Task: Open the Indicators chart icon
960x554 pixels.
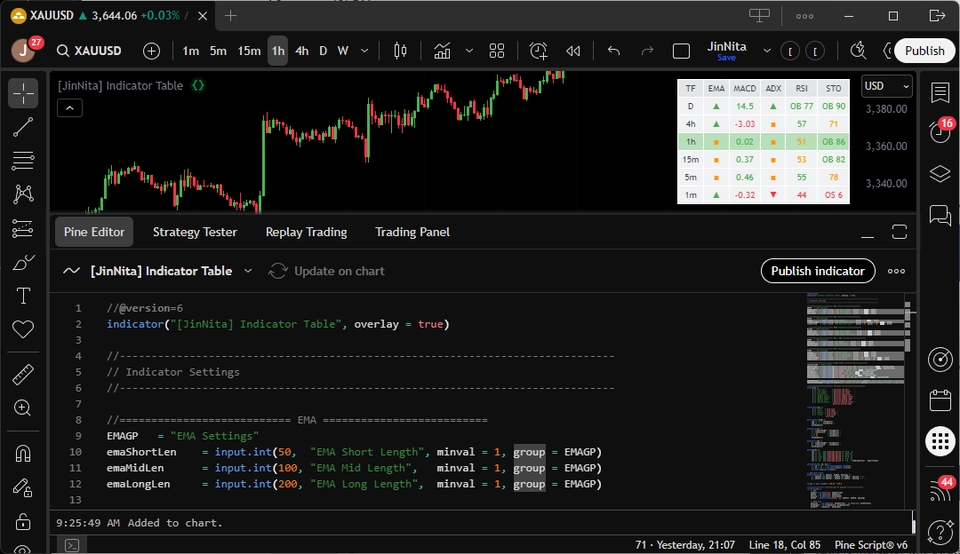Action: 441,51
